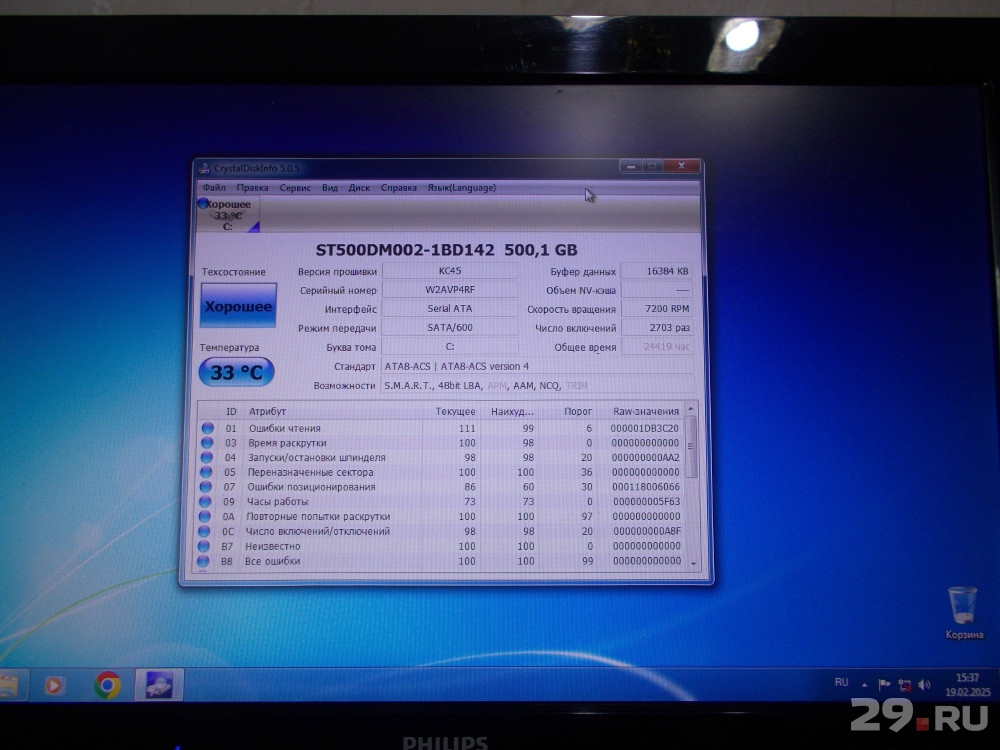The image size is (1000, 750).
Task: Click the status orb for Неизвестно row
Action: click(x=203, y=546)
